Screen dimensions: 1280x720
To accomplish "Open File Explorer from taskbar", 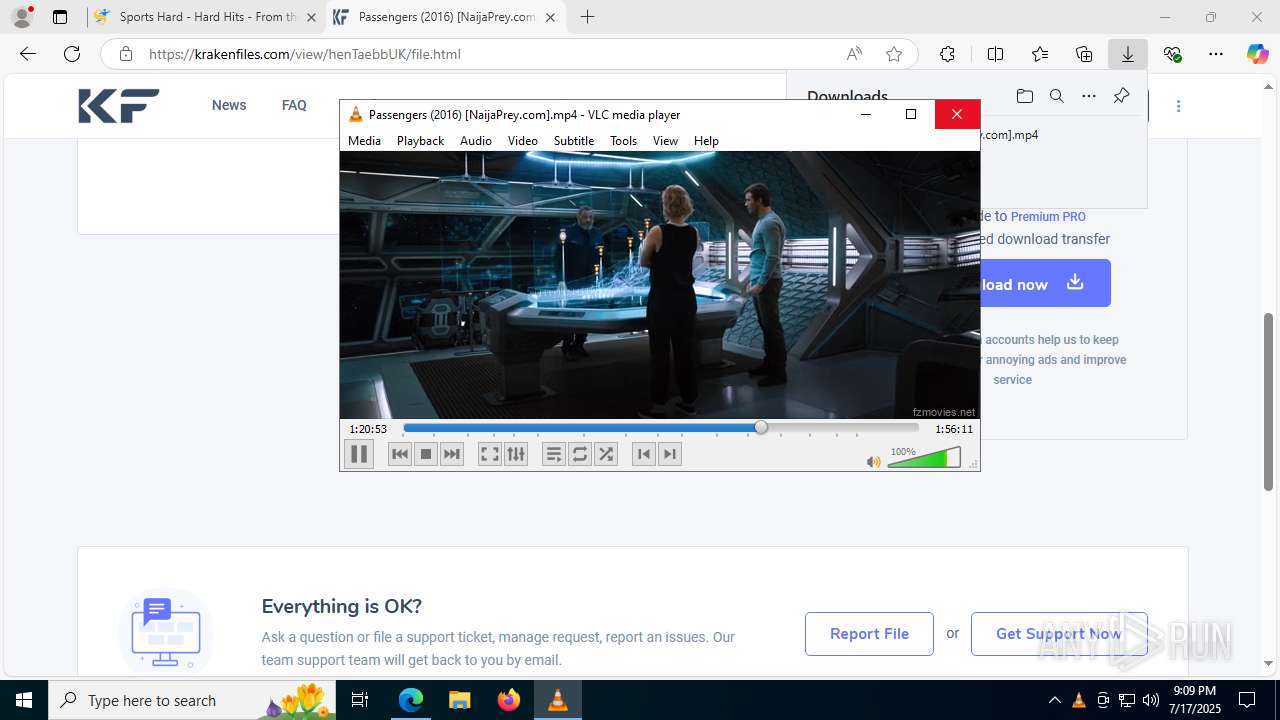I will click(x=459, y=700).
